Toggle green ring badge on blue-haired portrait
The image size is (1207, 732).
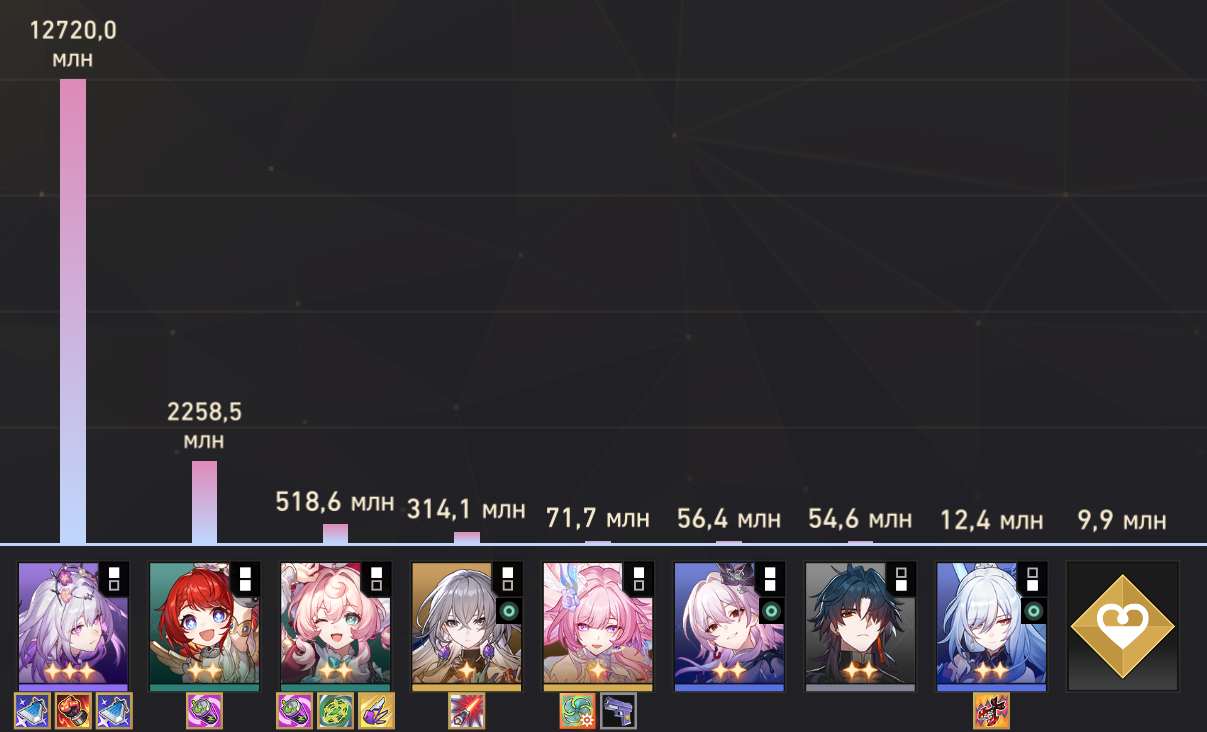tap(1033, 610)
